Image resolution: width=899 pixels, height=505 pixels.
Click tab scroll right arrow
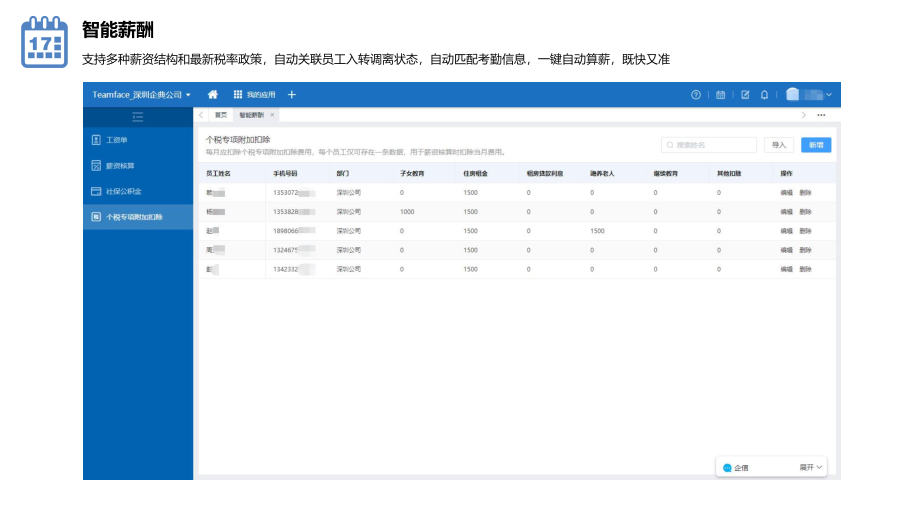coord(803,115)
